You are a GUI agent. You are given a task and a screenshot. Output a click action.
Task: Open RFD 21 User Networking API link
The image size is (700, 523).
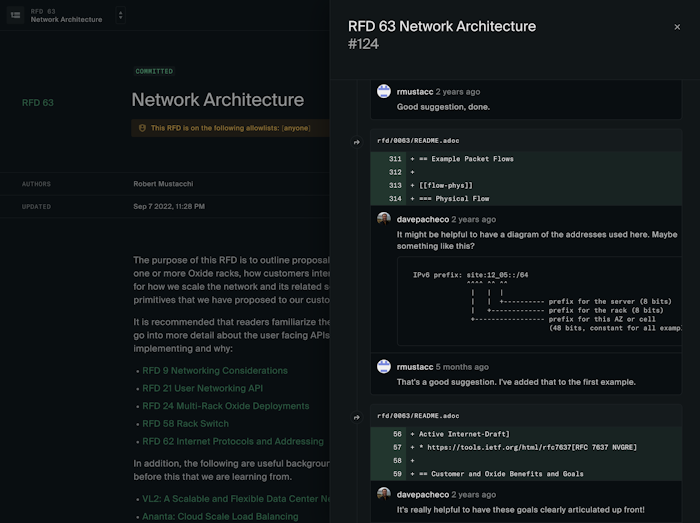(x=202, y=388)
